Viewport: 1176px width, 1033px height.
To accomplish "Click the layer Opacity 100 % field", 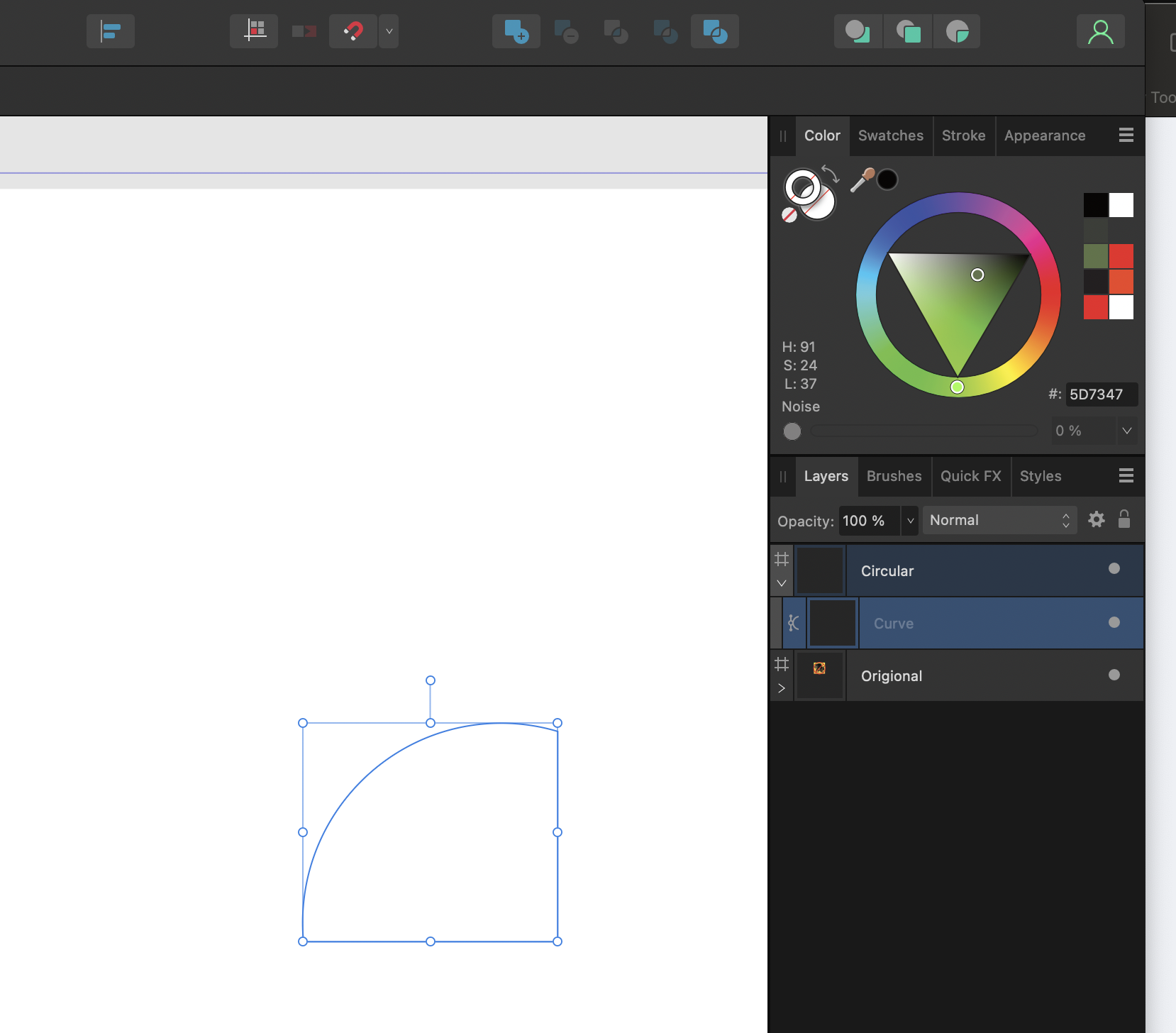I will (869, 521).
